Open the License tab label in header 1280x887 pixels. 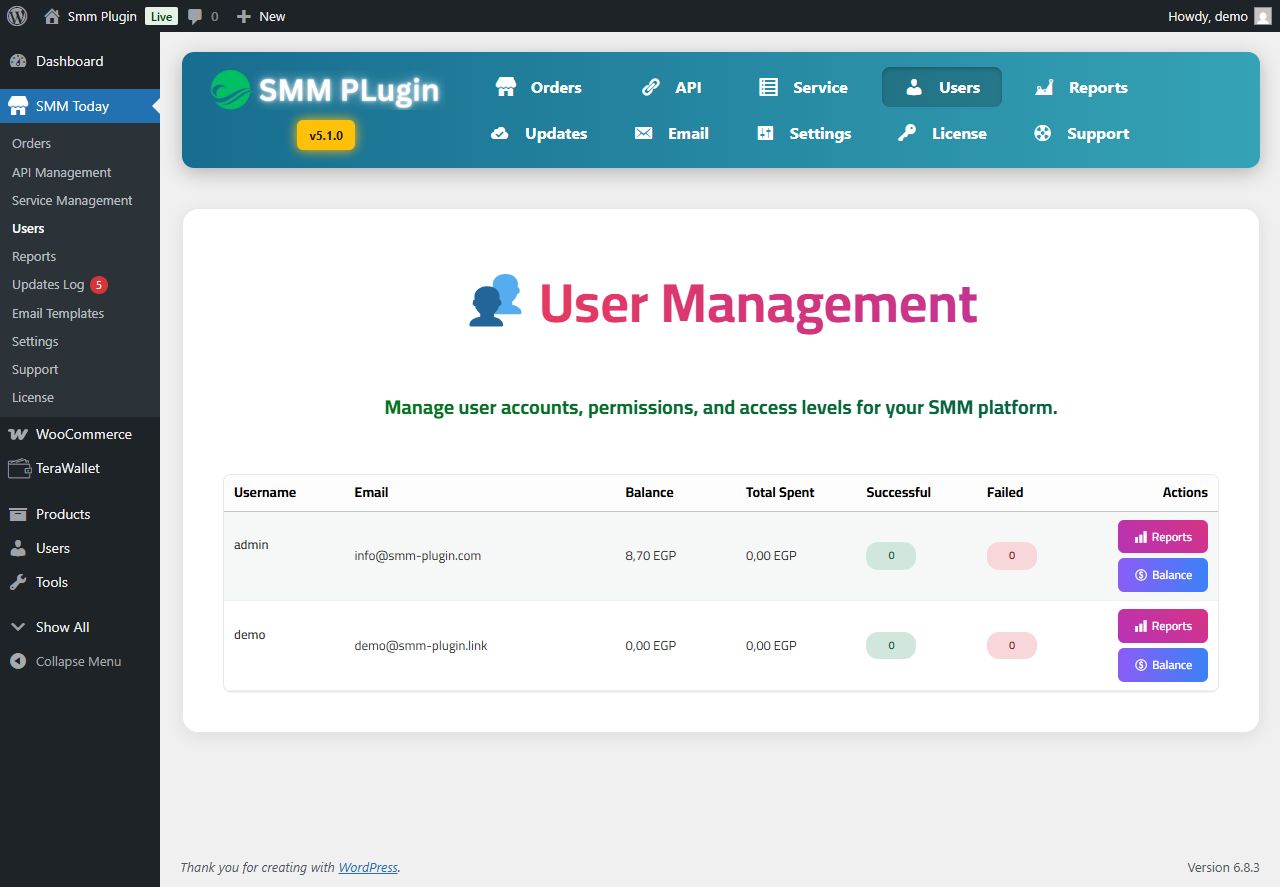(959, 133)
